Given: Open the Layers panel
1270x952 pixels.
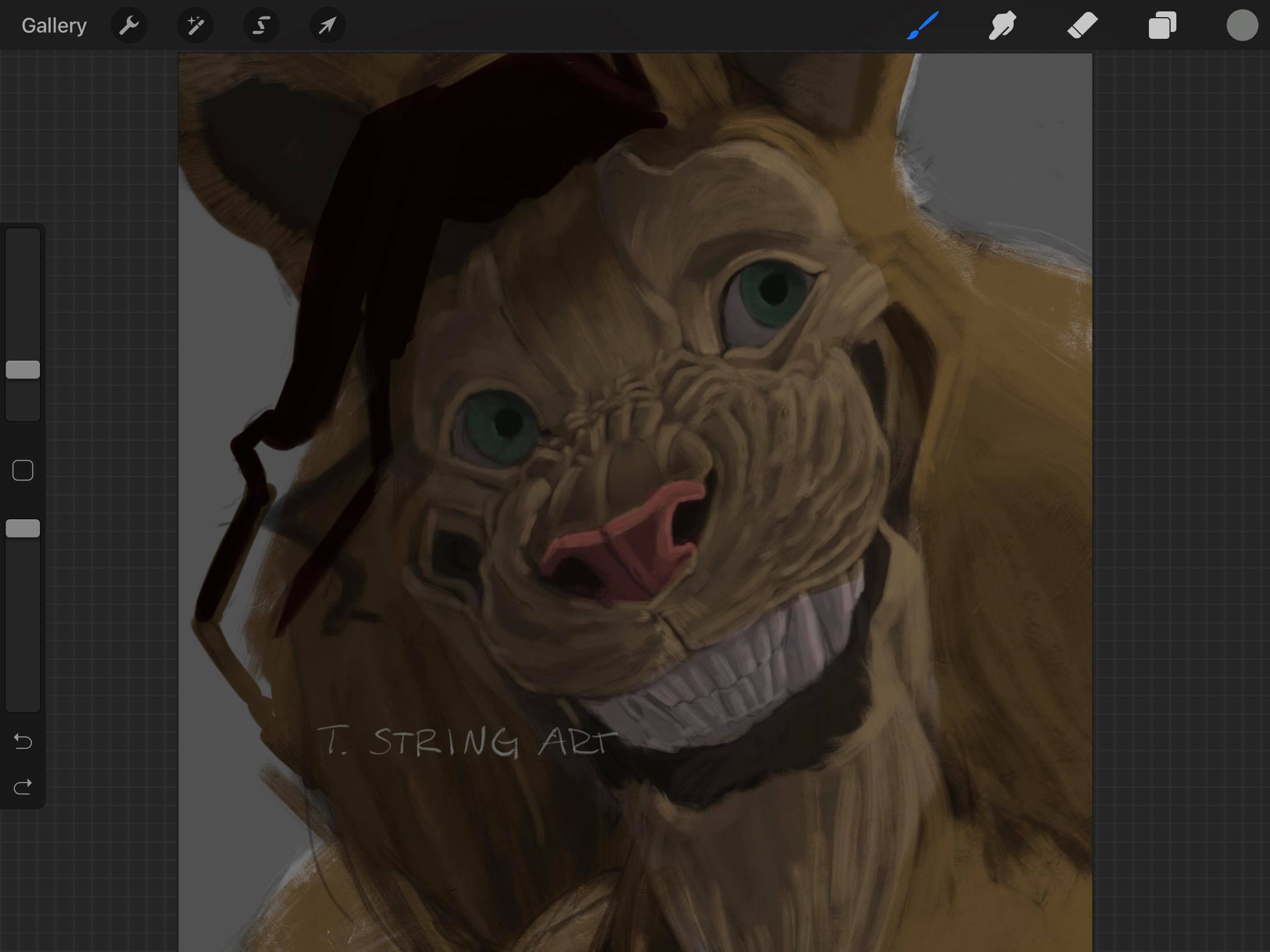Looking at the screenshot, I should point(1162,25).
